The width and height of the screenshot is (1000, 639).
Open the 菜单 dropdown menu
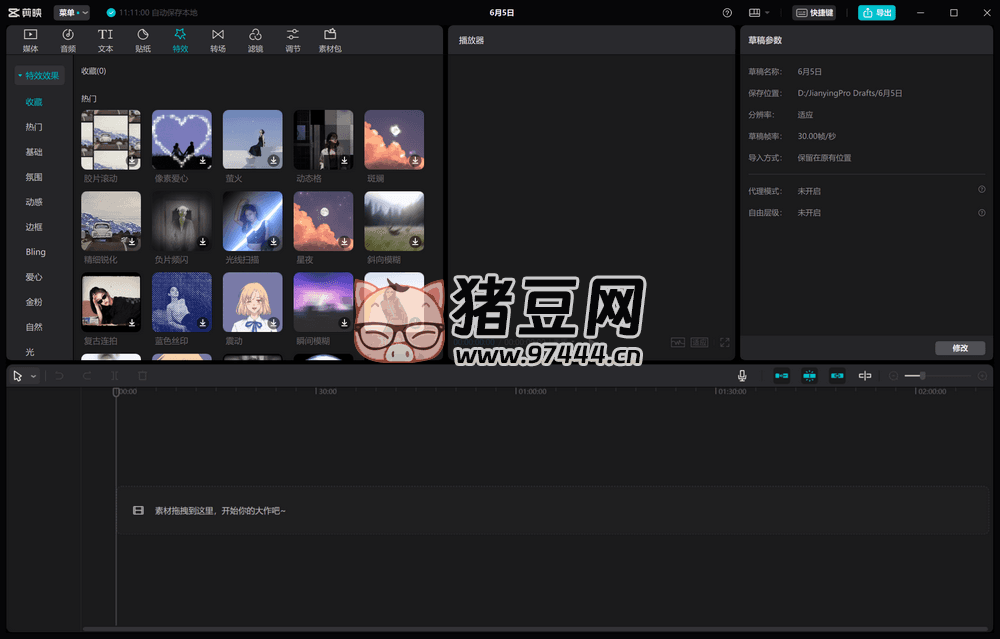(72, 13)
